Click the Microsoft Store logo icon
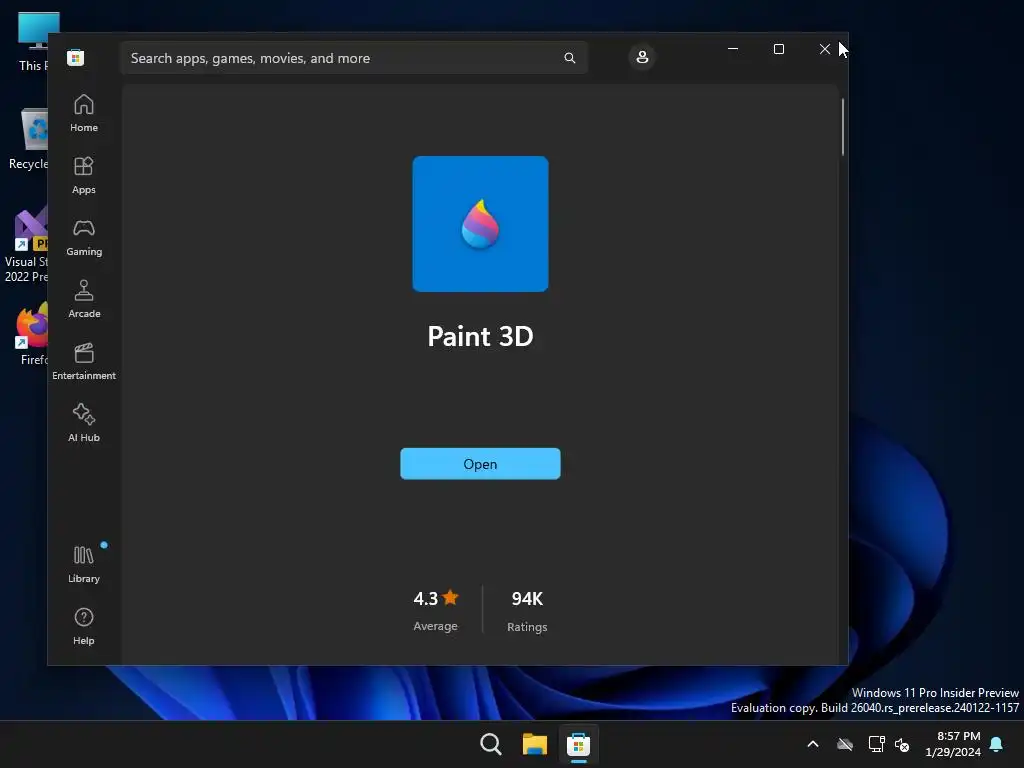1024x768 pixels. point(76,57)
